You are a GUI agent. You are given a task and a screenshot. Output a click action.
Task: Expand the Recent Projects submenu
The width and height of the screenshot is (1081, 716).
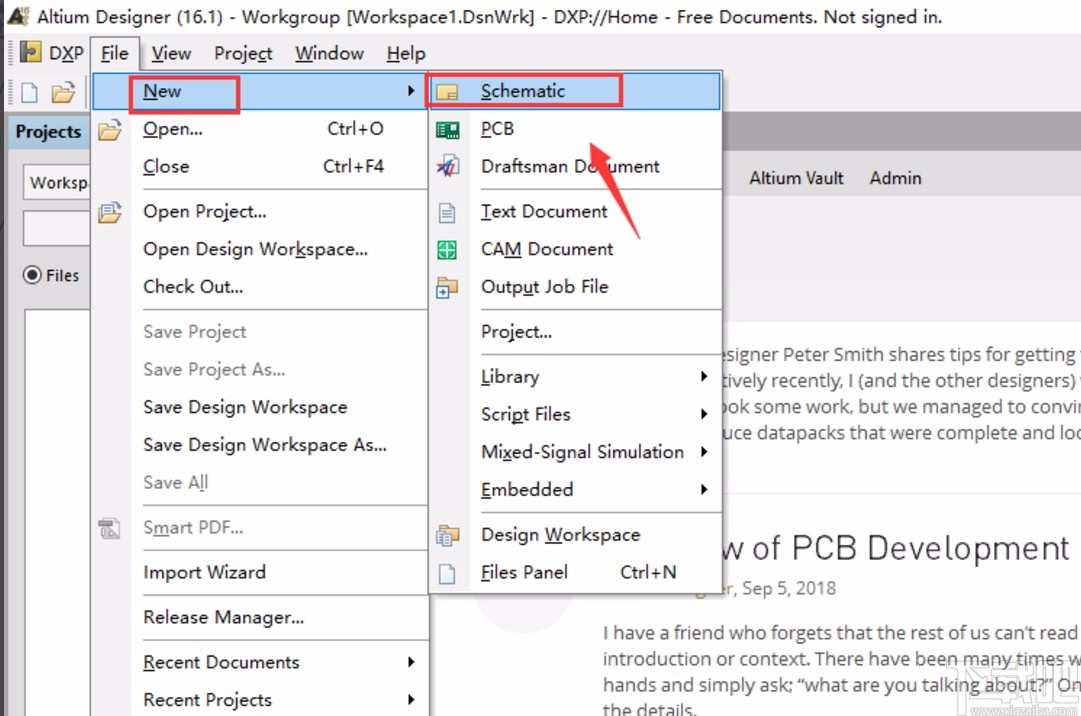411,699
